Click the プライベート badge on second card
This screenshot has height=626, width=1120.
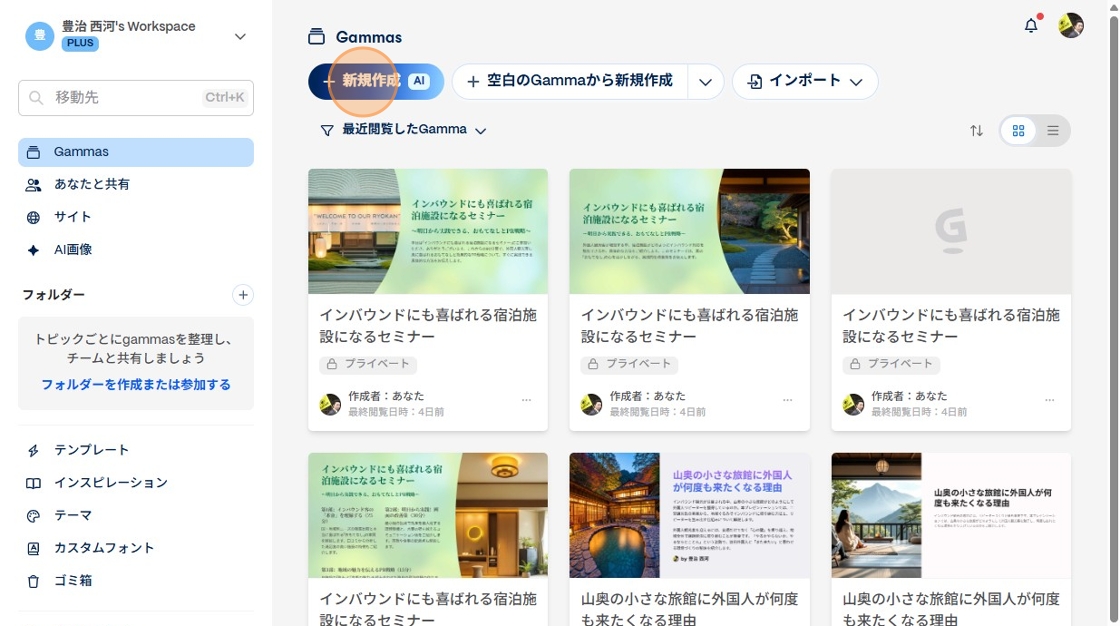629,364
